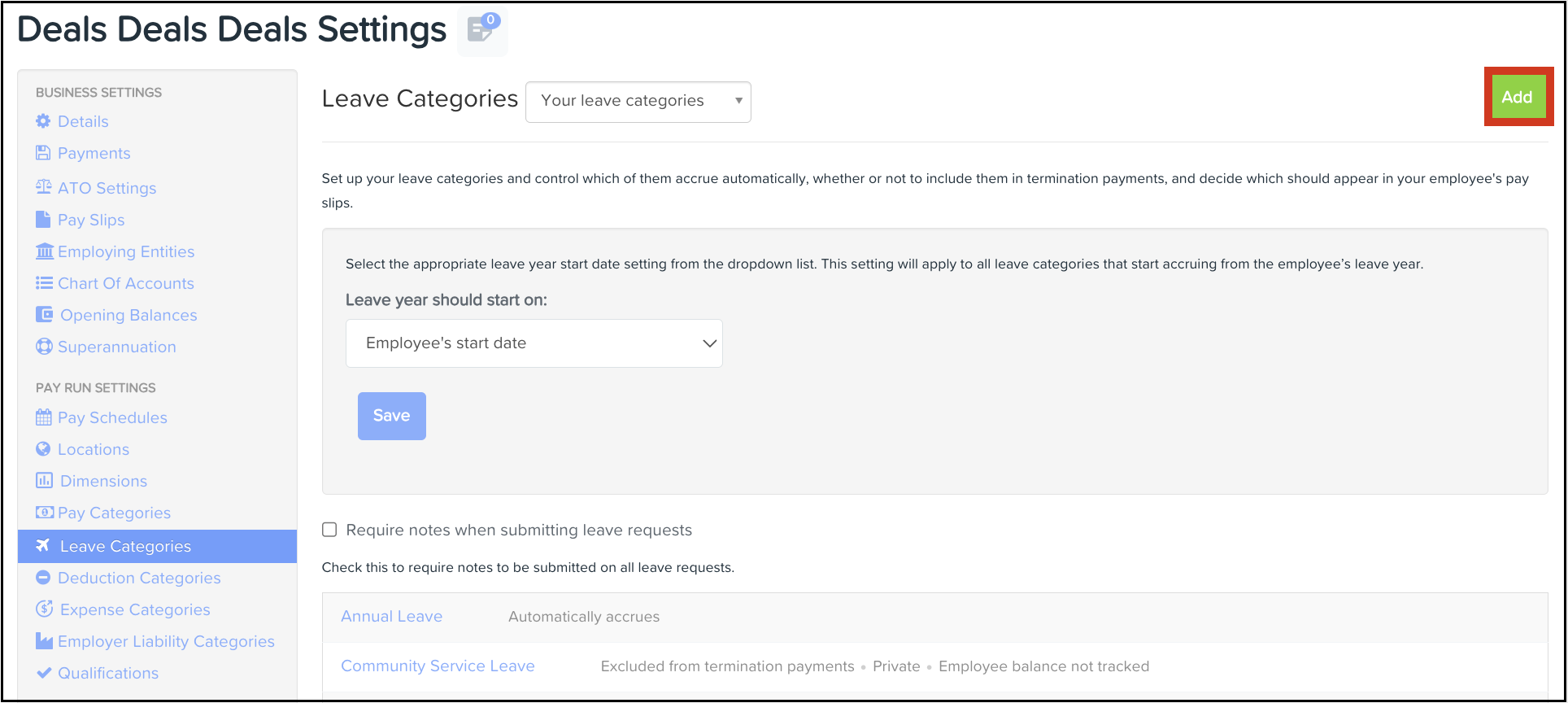Open the Annual Leave category
Image resolution: width=1568 pixels, height=703 pixels.
pos(391,617)
